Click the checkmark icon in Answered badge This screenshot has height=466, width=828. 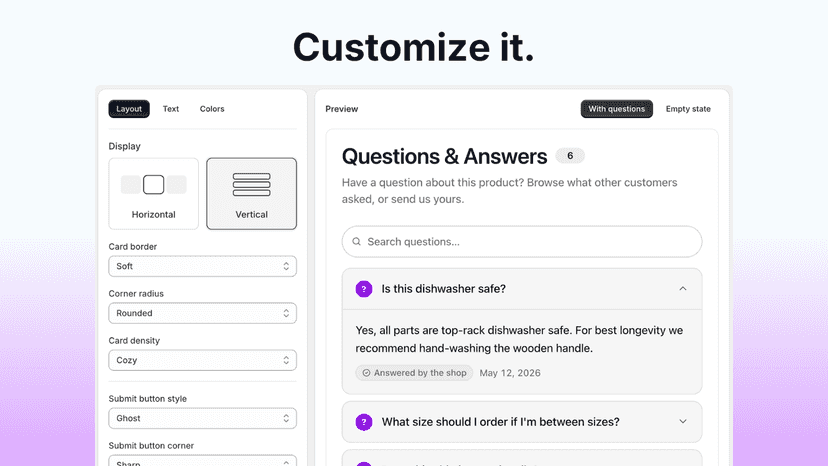pyautogui.click(x=366, y=373)
